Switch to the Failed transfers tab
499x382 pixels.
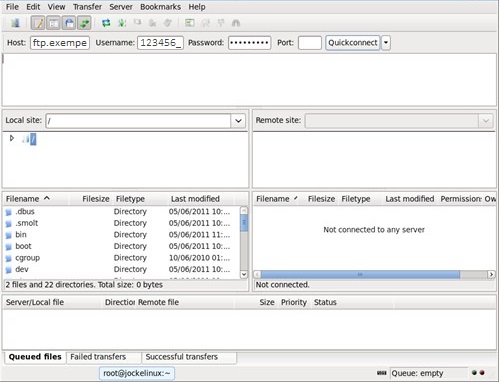click(x=104, y=357)
